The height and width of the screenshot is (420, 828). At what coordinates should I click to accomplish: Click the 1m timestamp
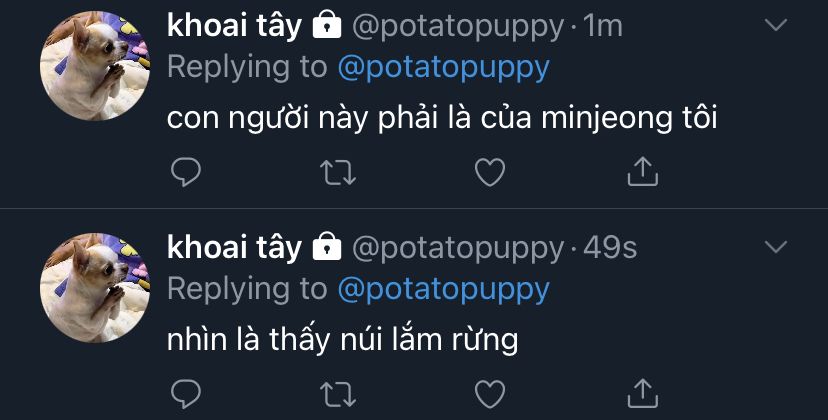[x=603, y=27]
